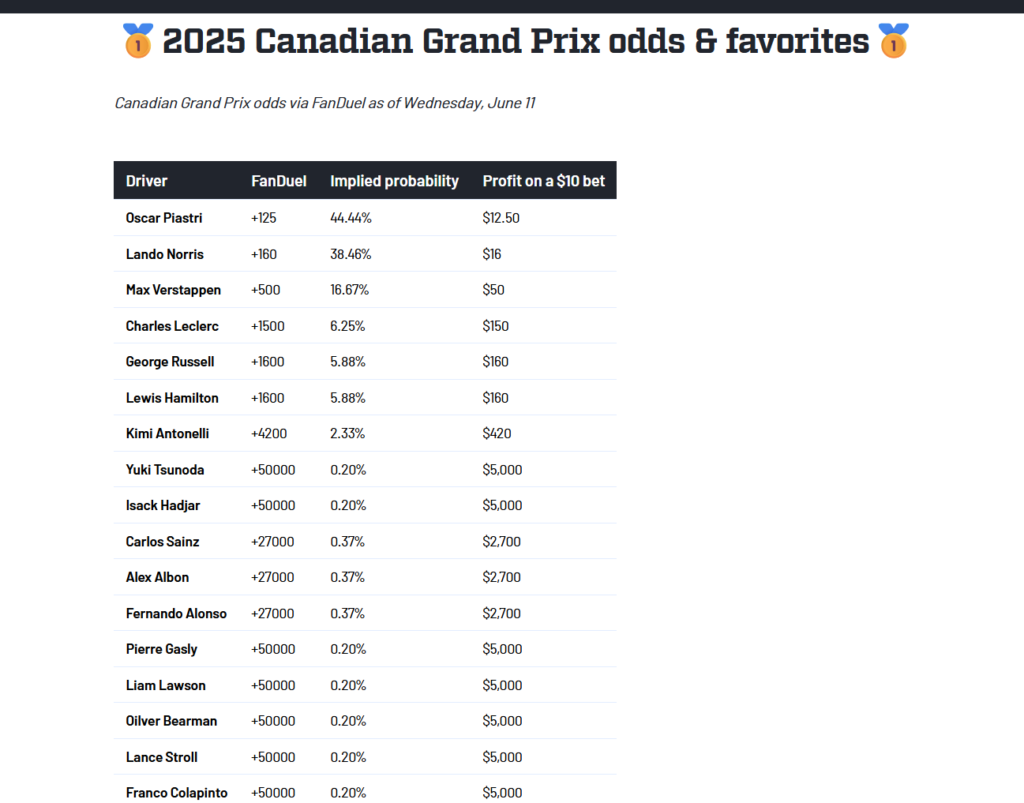This screenshot has height=803, width=1024.
Task: Click the FanDuel column header
Action: (279, 181)
